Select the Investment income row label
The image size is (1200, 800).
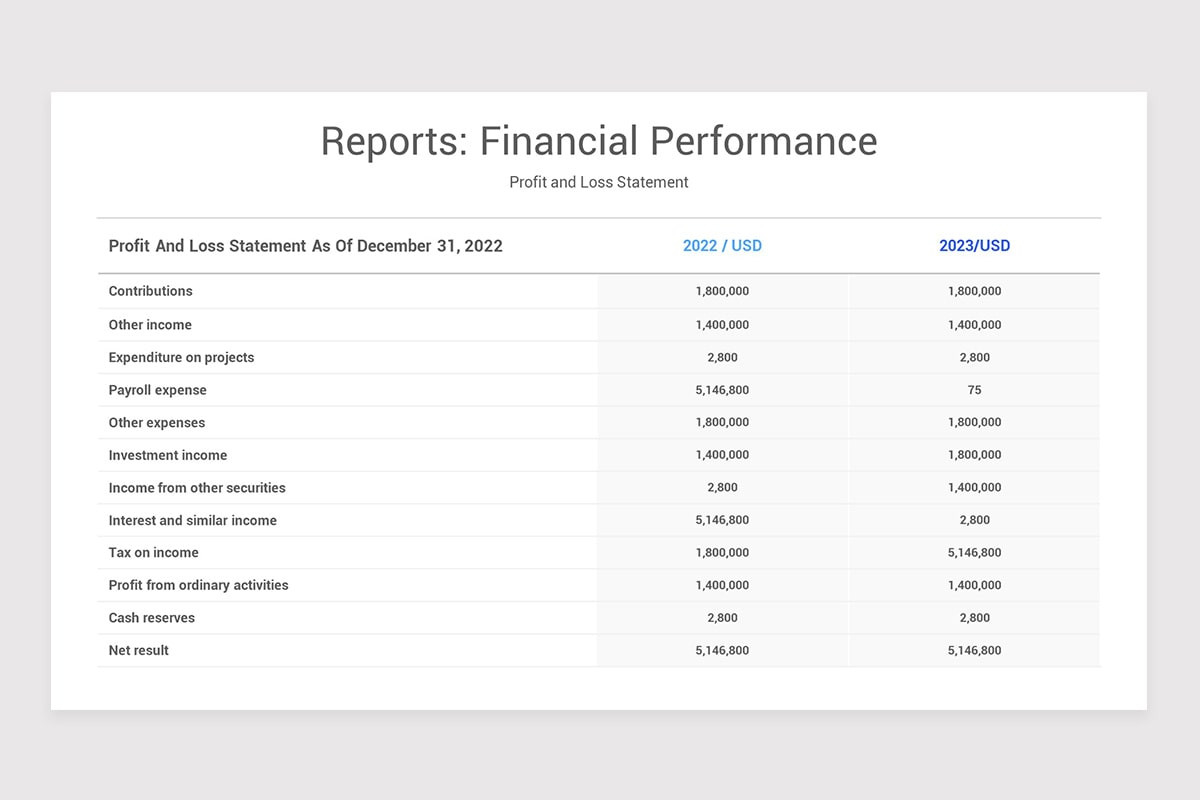click(167, 455)
